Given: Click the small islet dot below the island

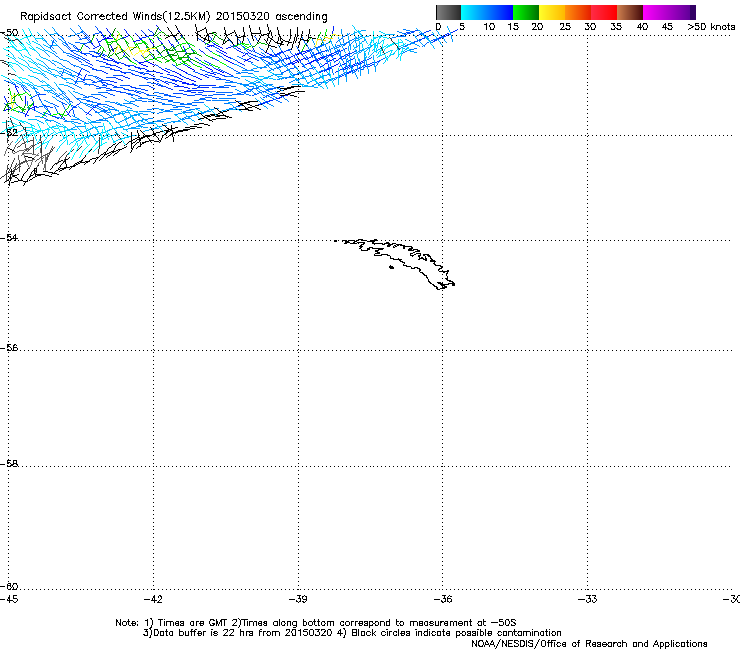Looking at the screenshot, I should (391, 267).
